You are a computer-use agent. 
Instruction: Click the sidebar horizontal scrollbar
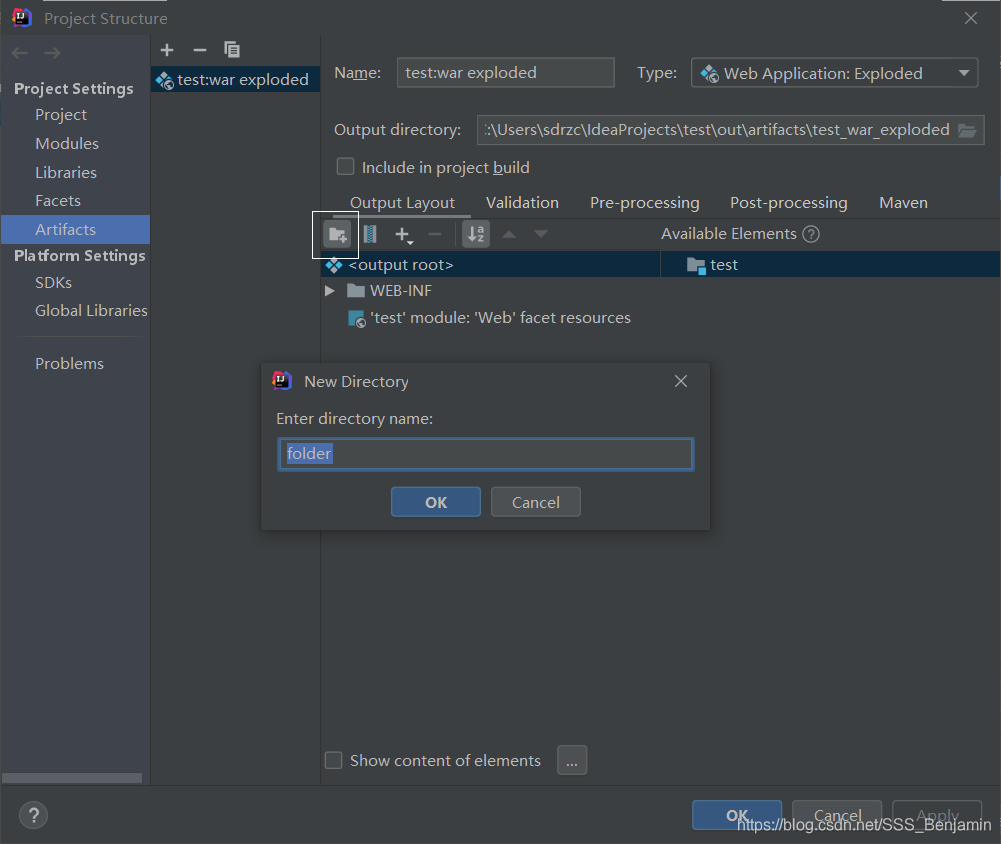(72, 778)
